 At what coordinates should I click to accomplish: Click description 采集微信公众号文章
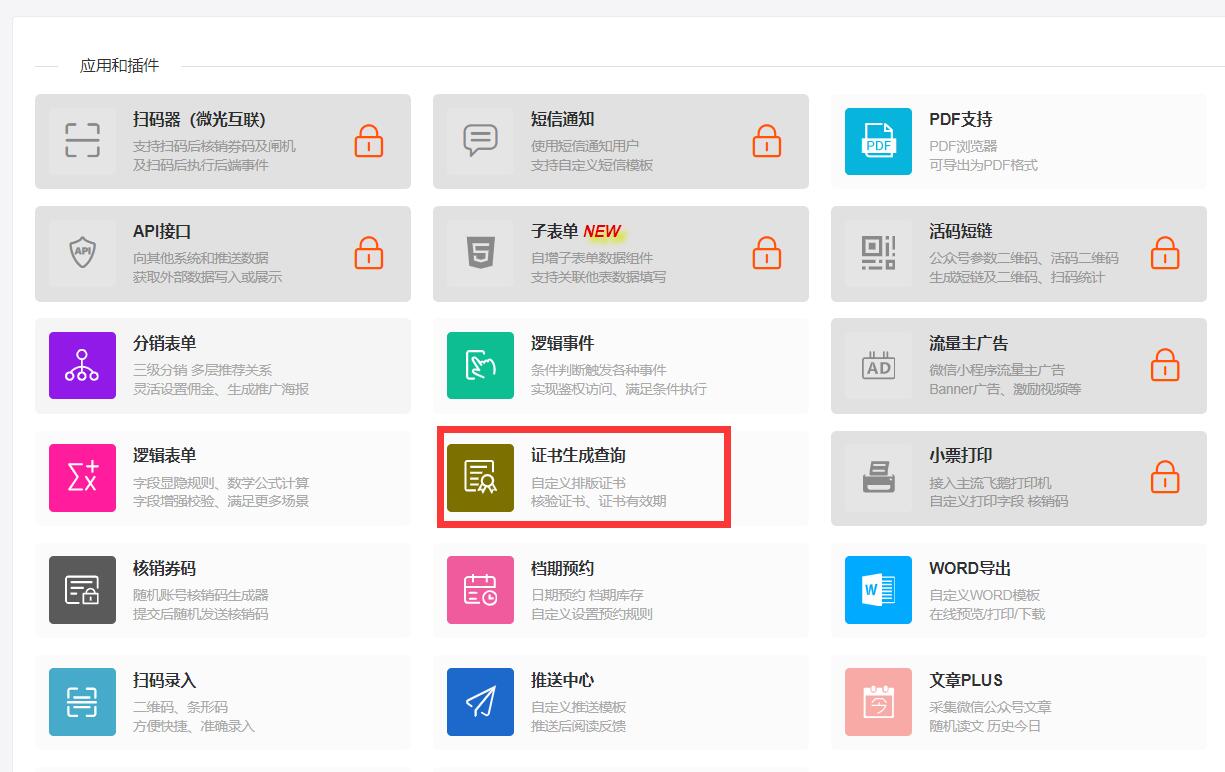point(990,707)
